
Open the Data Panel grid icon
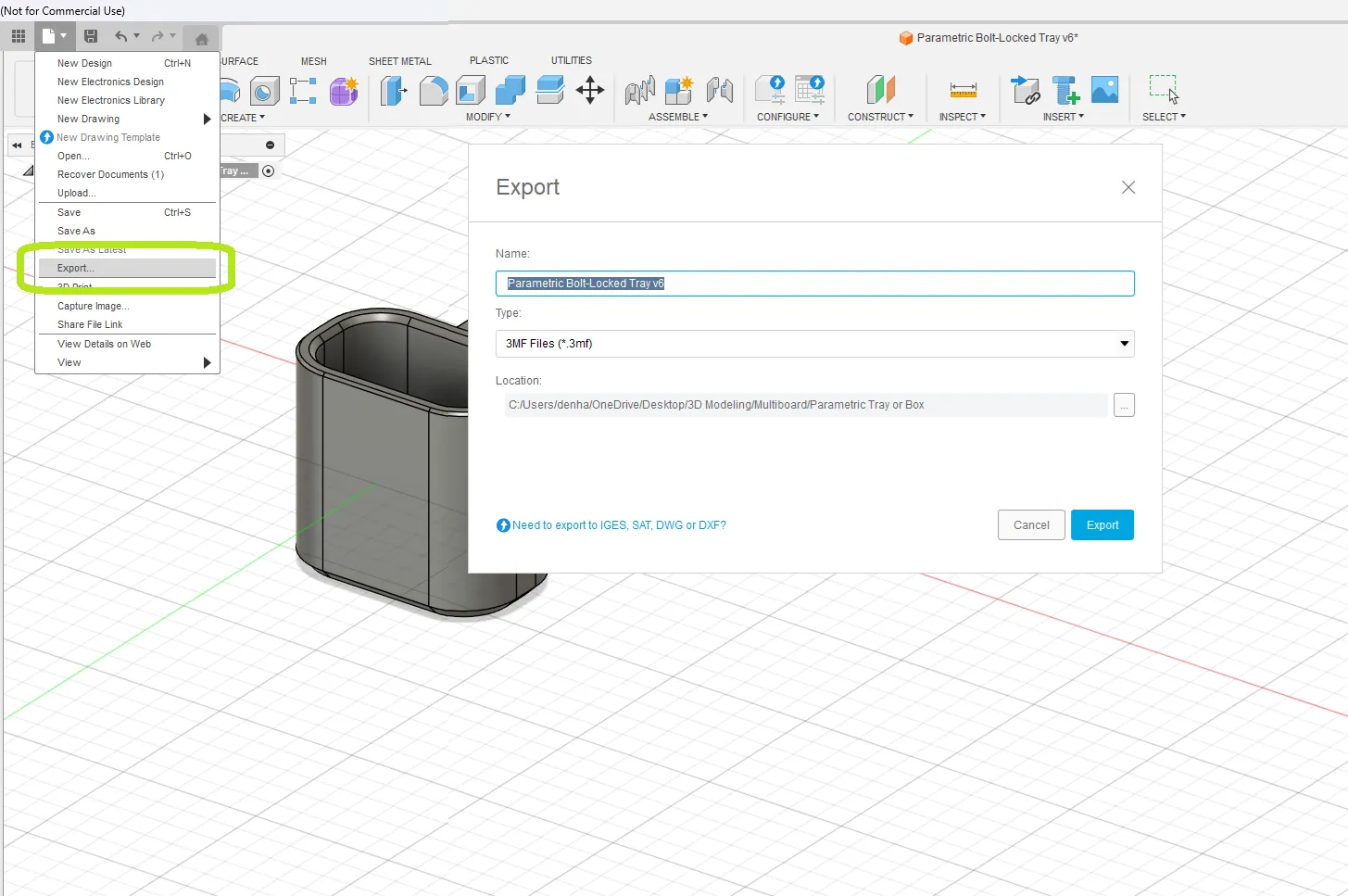point(17,36)
